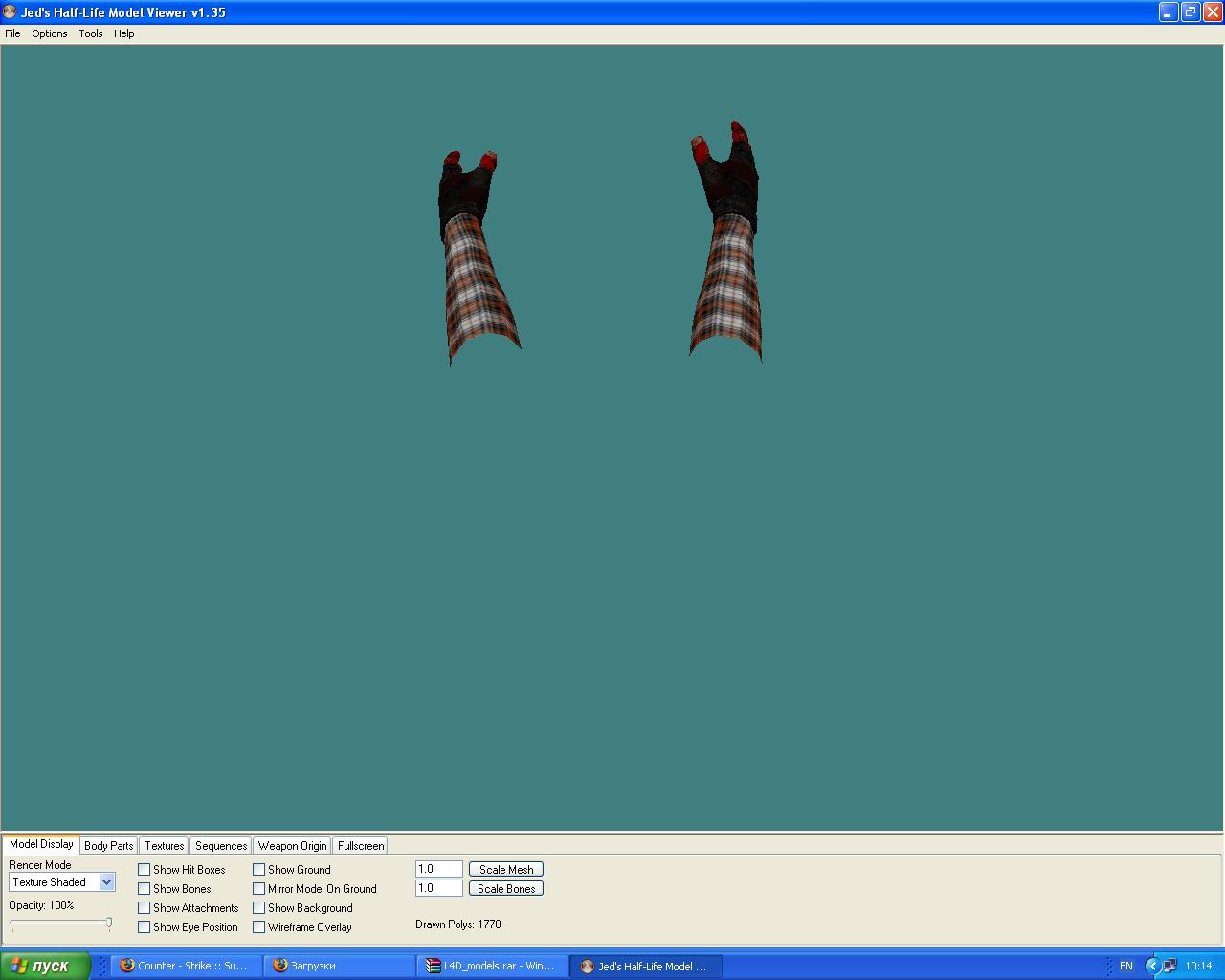Switch to the Model Display tab
Viewport: 1225px width, 980px height.
click(x=41, y=844)
